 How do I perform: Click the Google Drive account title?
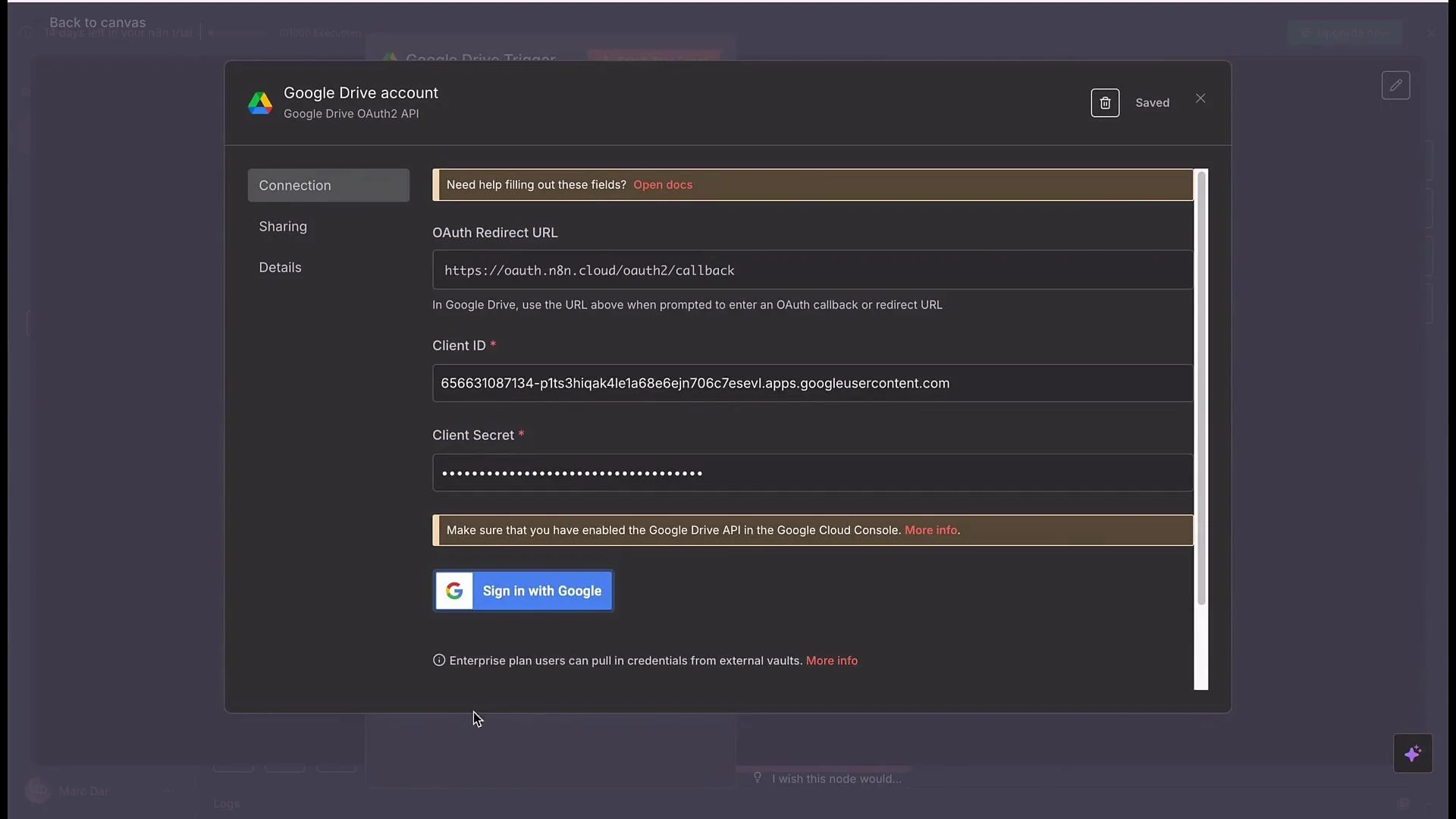coord(361,93)
